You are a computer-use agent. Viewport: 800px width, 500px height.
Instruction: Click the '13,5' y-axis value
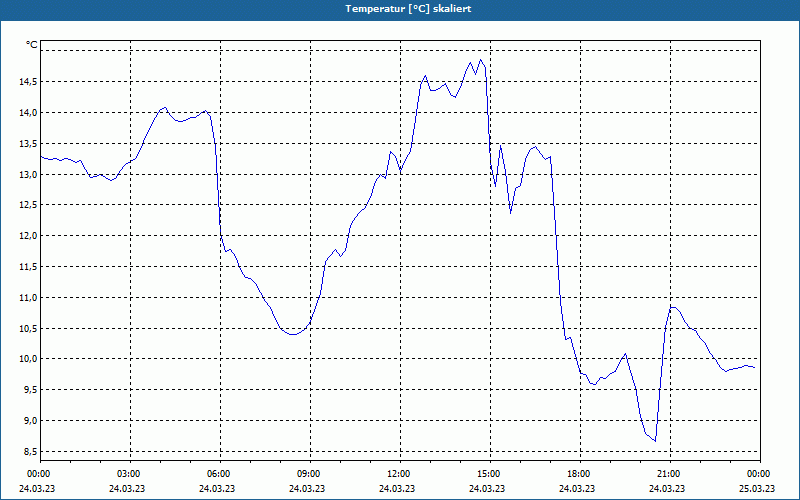click(28, 143)
